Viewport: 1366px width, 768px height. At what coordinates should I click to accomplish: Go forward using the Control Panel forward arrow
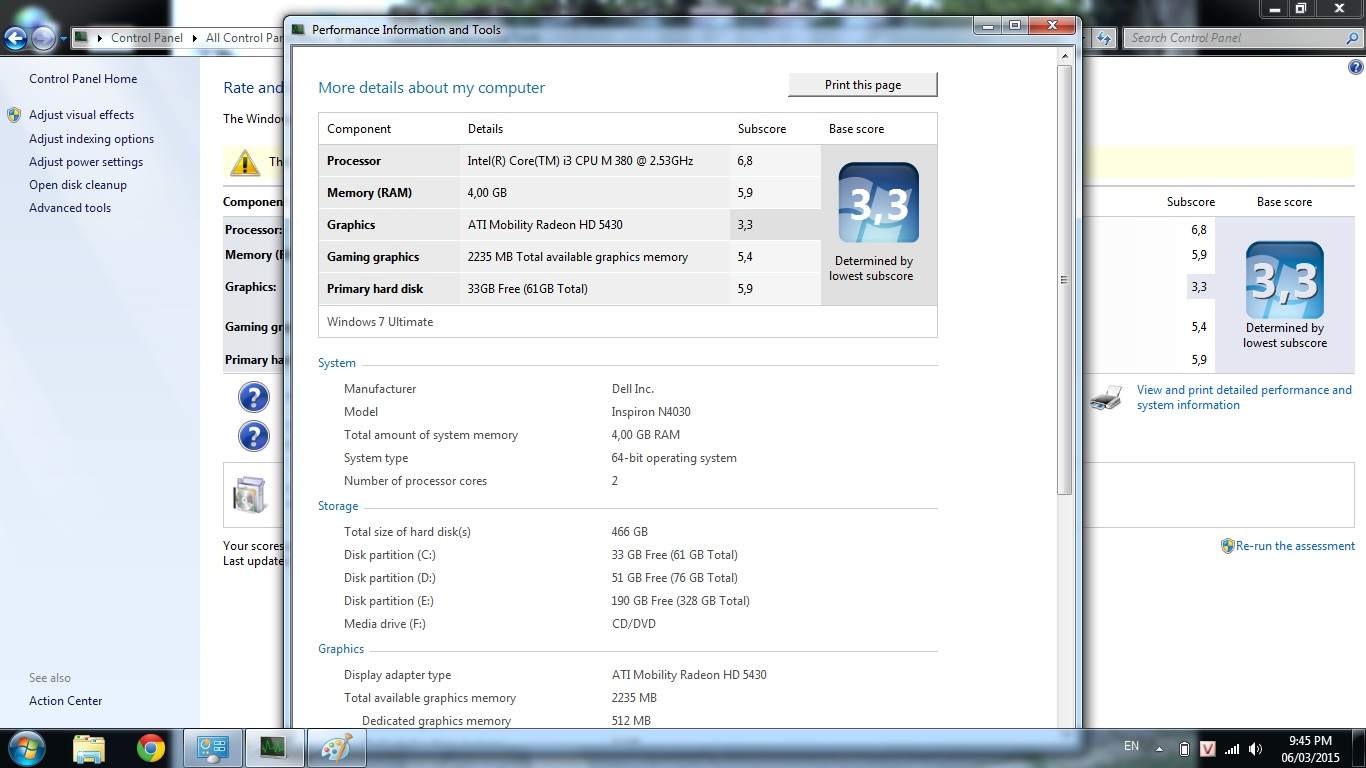[43, 39]
